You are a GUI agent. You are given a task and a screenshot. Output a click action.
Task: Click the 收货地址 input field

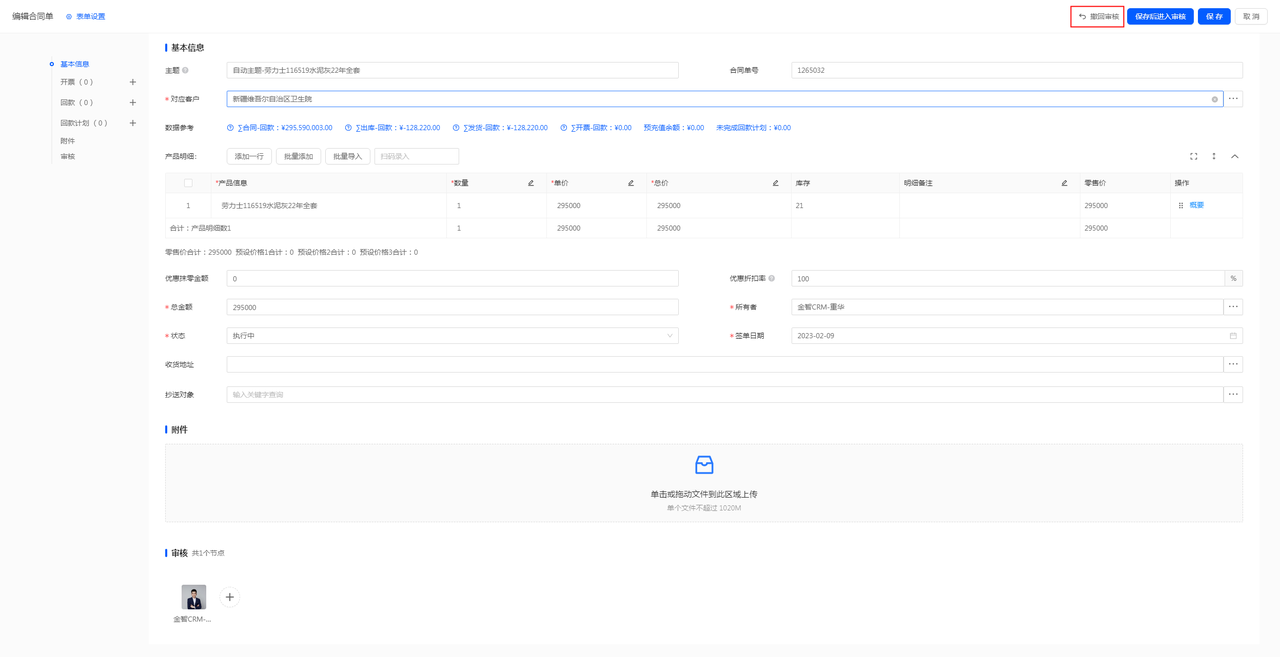(x=725, y=364)
